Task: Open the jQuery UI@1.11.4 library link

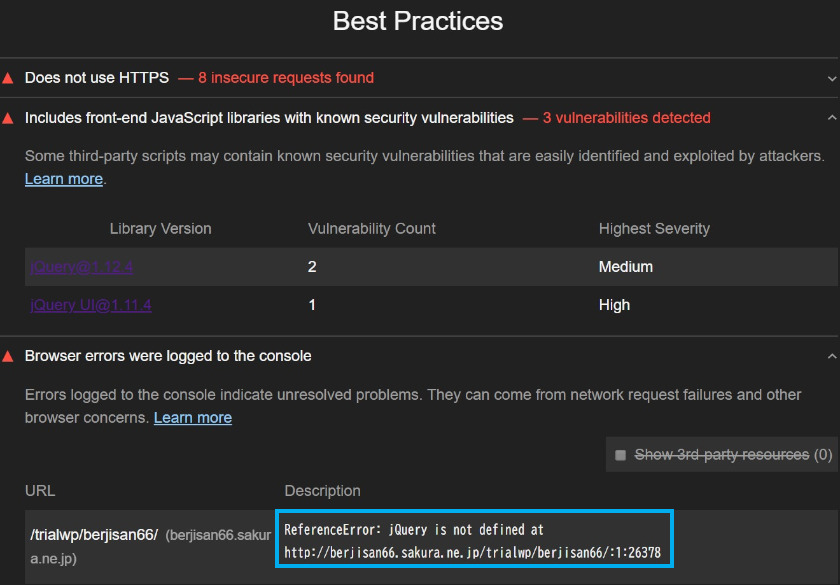Action: (x=91, y=305)
